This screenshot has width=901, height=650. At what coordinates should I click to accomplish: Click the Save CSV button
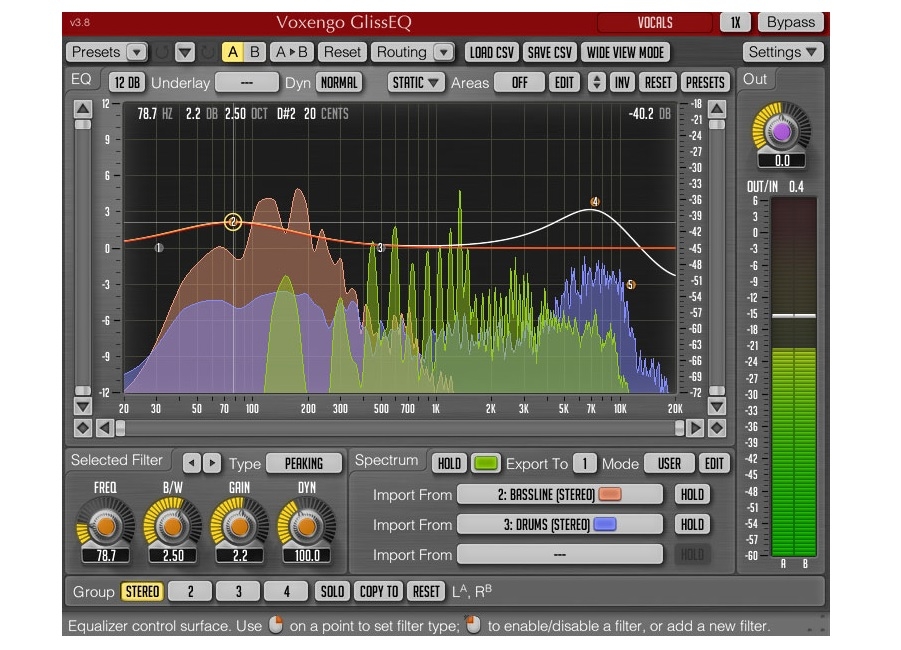tap(549, 52)
